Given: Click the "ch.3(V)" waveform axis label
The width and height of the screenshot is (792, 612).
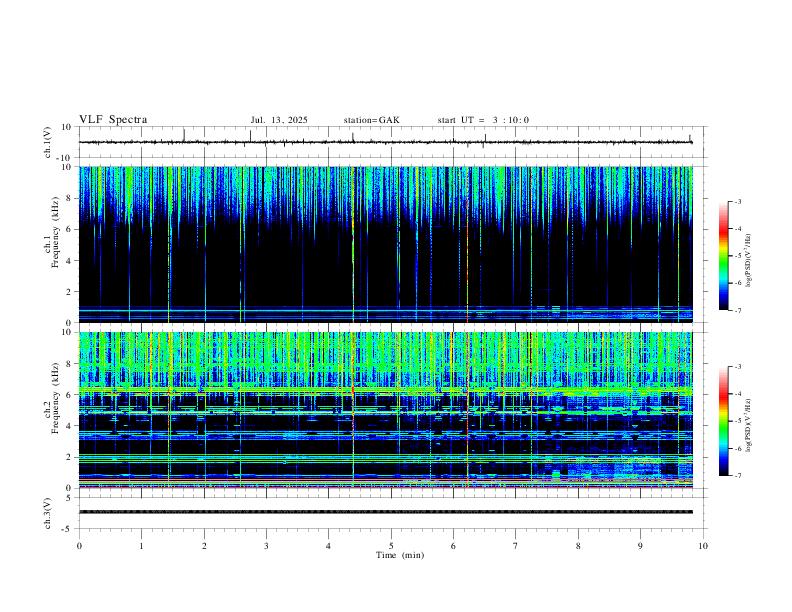Looking at the screenshot, I should point(48,514).
